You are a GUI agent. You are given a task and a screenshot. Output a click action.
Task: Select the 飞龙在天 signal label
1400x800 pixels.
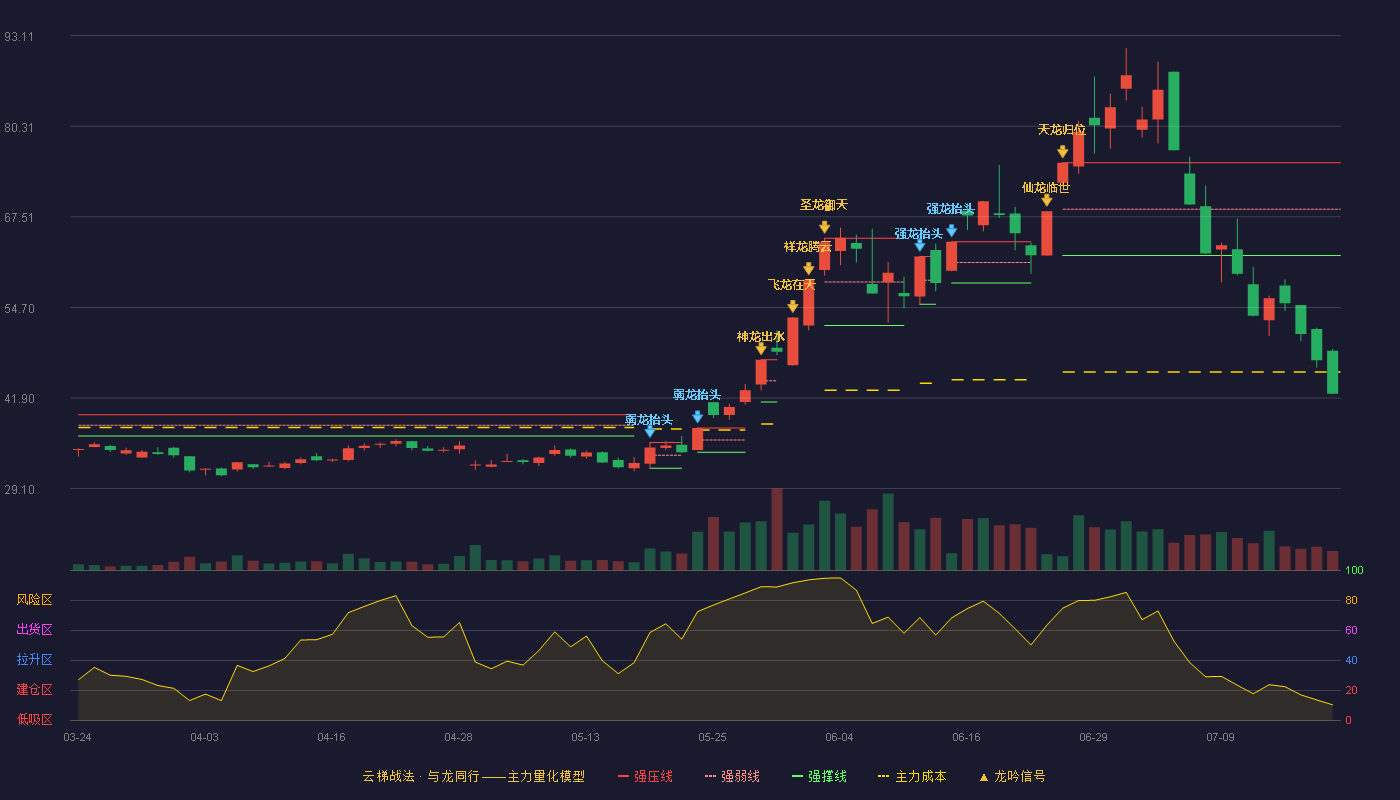point(793,285)
